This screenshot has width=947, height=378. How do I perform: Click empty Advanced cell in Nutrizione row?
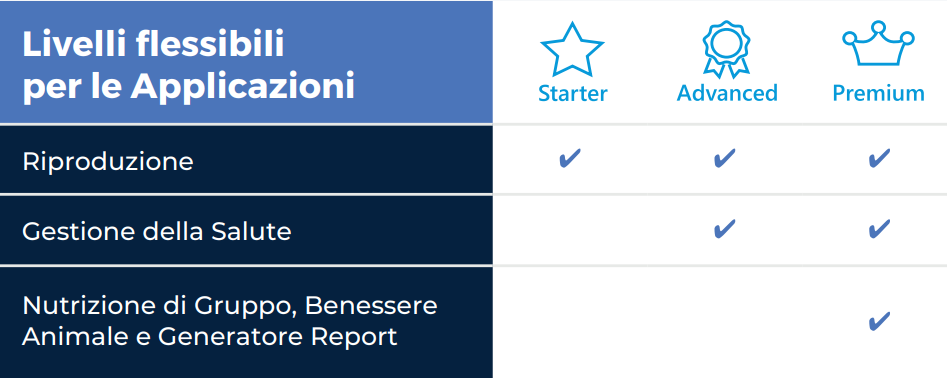725,322
